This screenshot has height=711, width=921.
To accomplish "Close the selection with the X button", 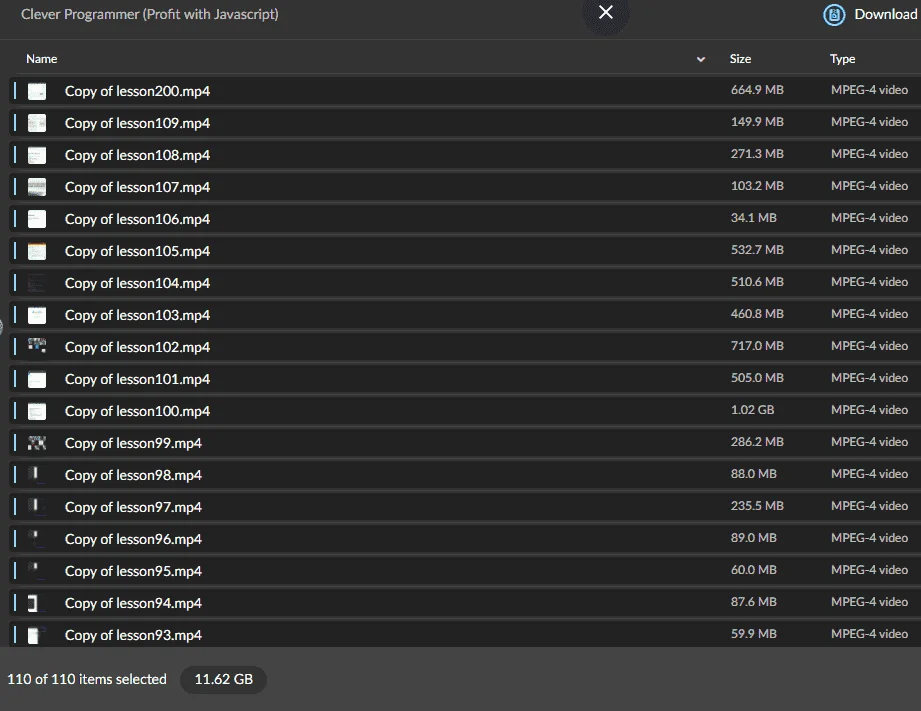I will [606, 12].
